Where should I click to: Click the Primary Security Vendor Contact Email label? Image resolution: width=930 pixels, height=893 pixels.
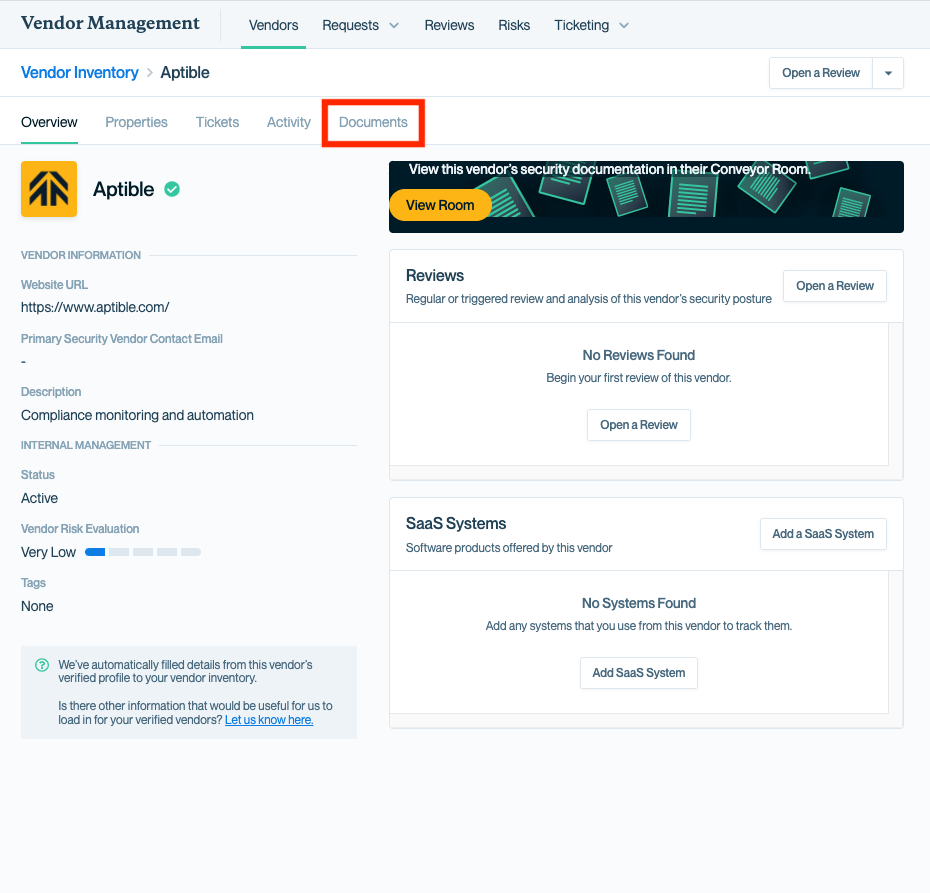[122, 339]
